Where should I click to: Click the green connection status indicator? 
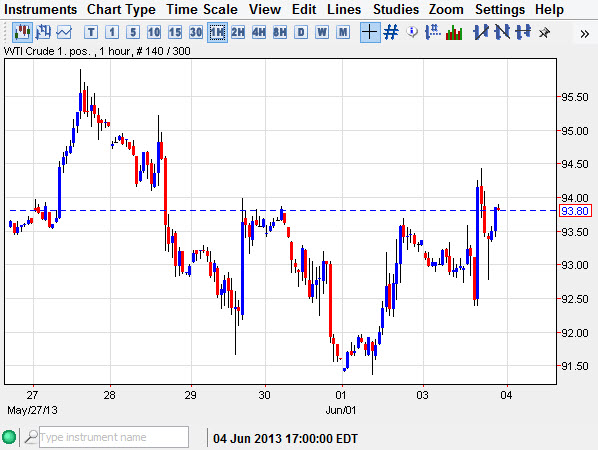click(9, 437)
